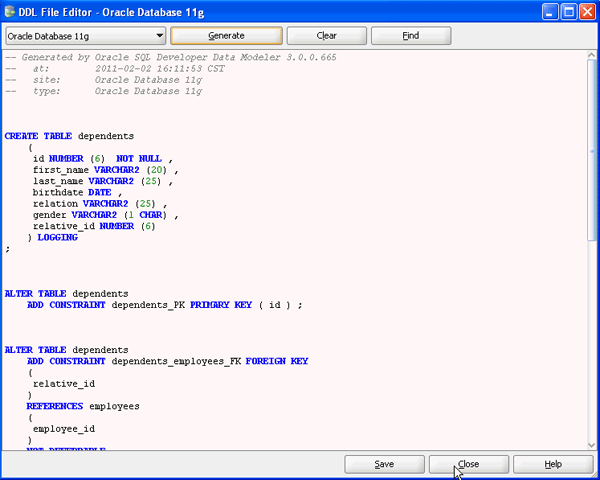Click the 'Generated by Oracle SQL Developer' comment
The image size is (600, 480).
[171, 57]
